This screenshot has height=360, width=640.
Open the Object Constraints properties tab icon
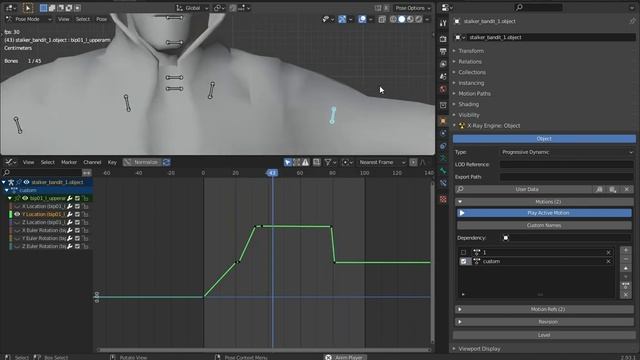tap(443, 146)
